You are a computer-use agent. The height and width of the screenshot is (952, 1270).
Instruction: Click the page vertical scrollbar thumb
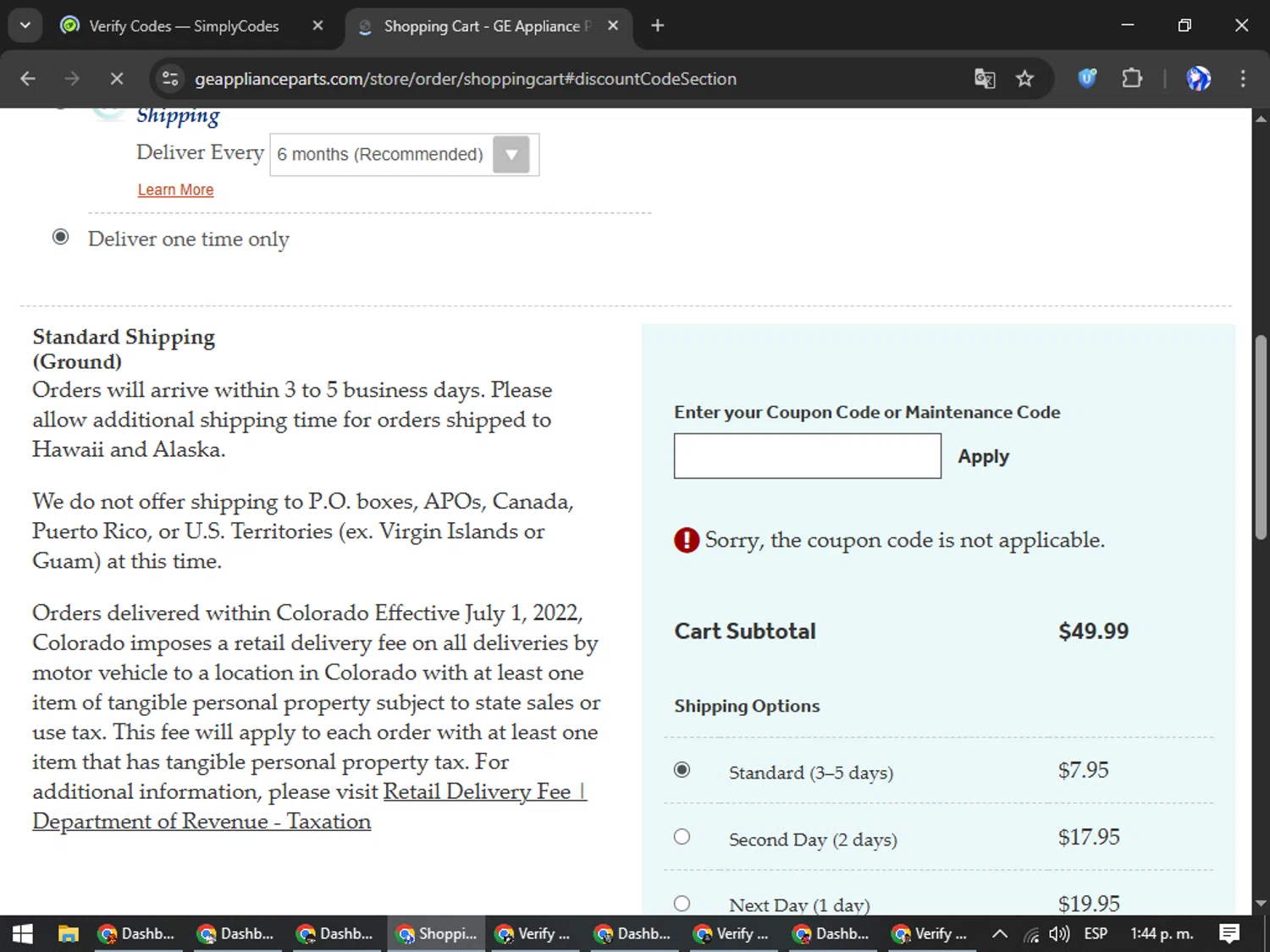(1261, 436)
